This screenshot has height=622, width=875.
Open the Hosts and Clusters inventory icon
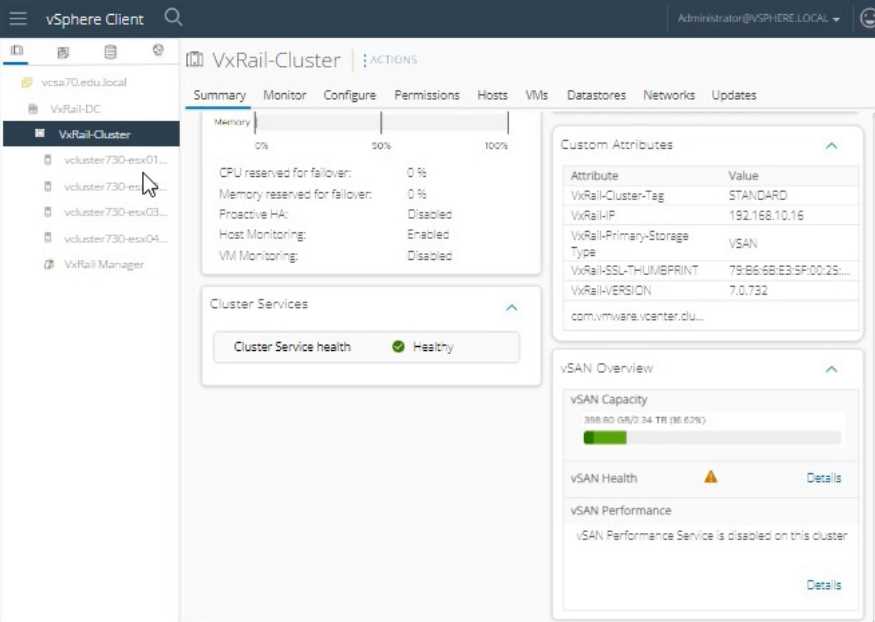coord(18,50)
